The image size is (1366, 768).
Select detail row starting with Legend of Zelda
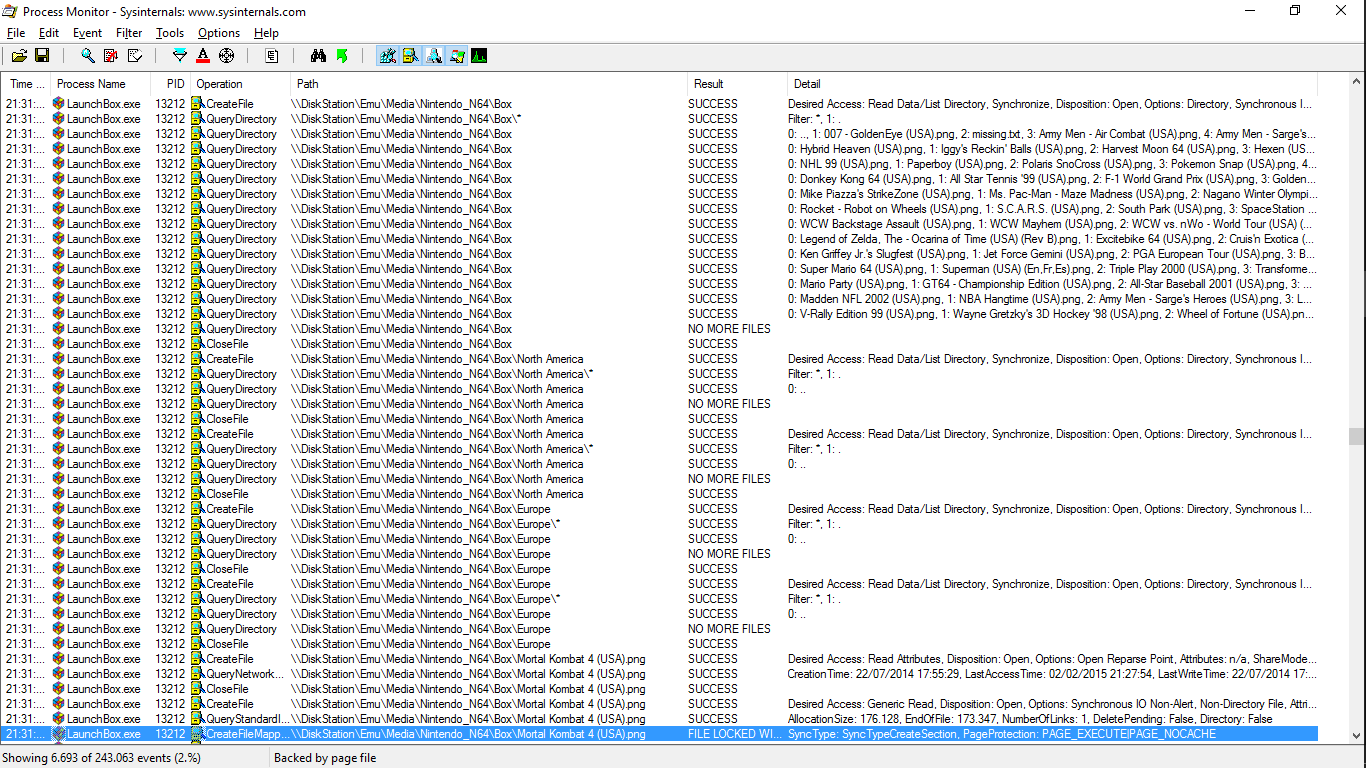[1052, 239]
